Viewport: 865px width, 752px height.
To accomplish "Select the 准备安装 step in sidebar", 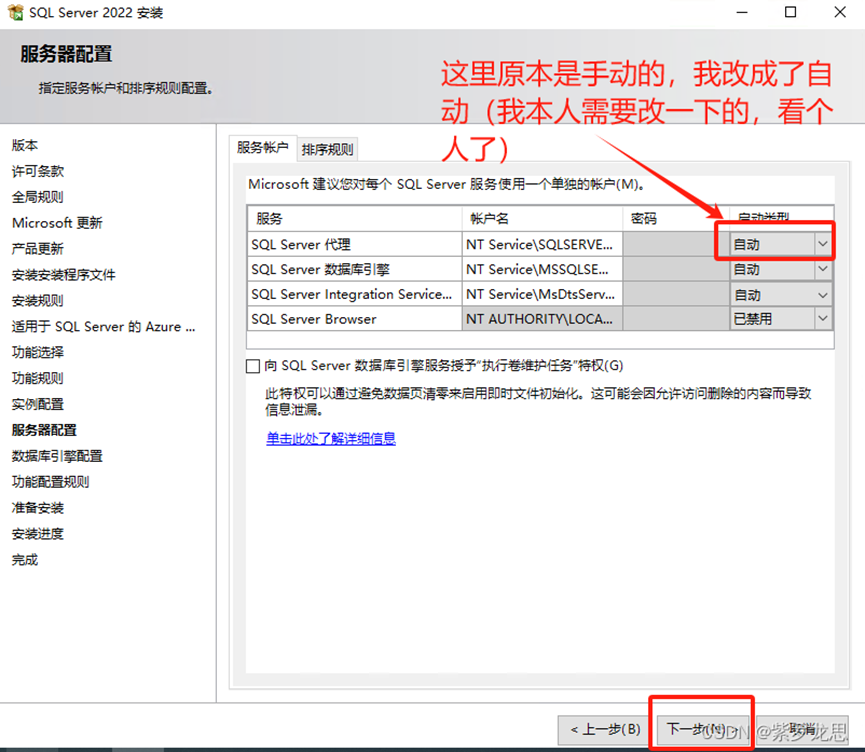I will pyautogui.click(x=38, y=508).
